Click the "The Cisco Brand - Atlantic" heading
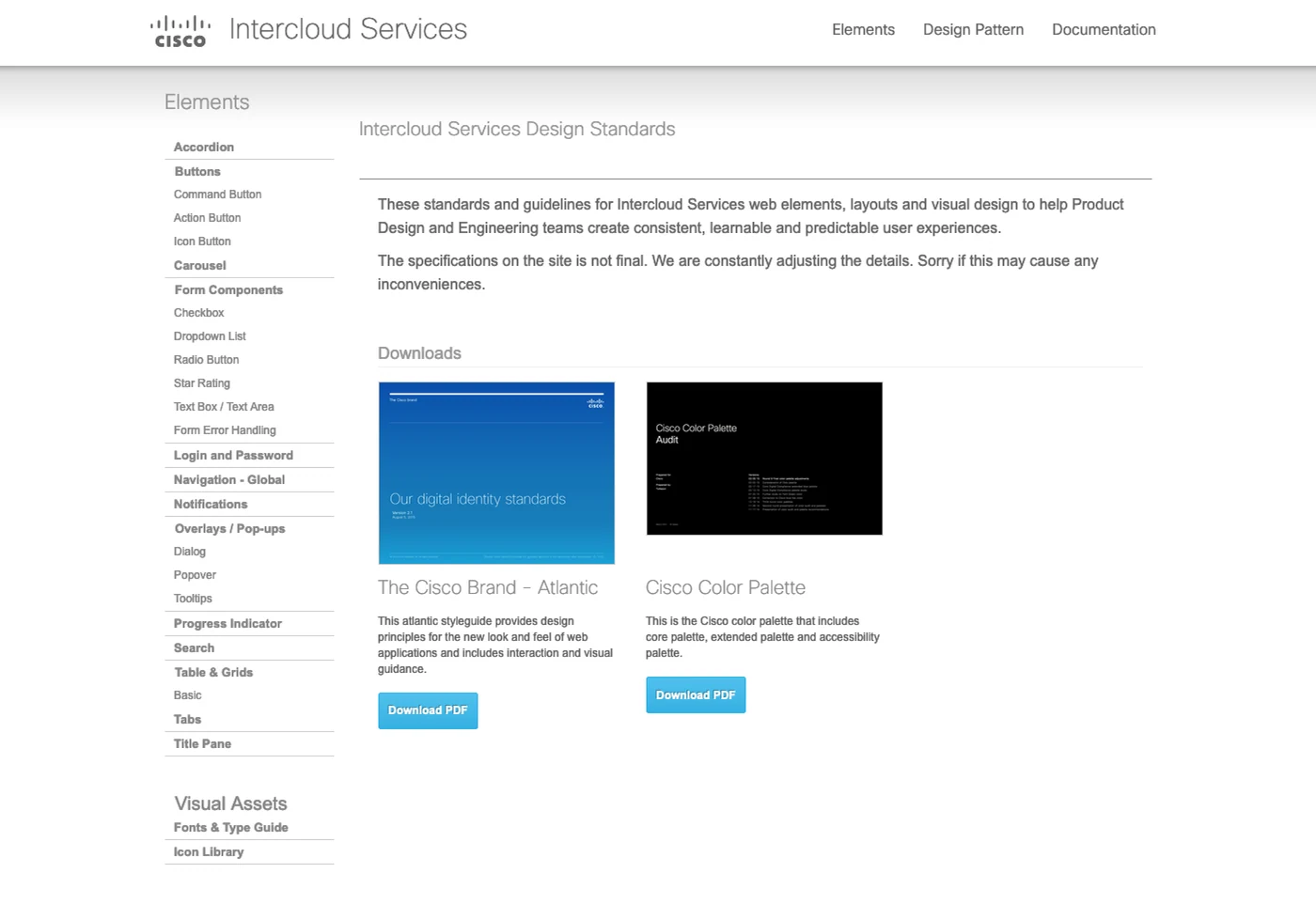1316x920 pixels. pos(488,588)
